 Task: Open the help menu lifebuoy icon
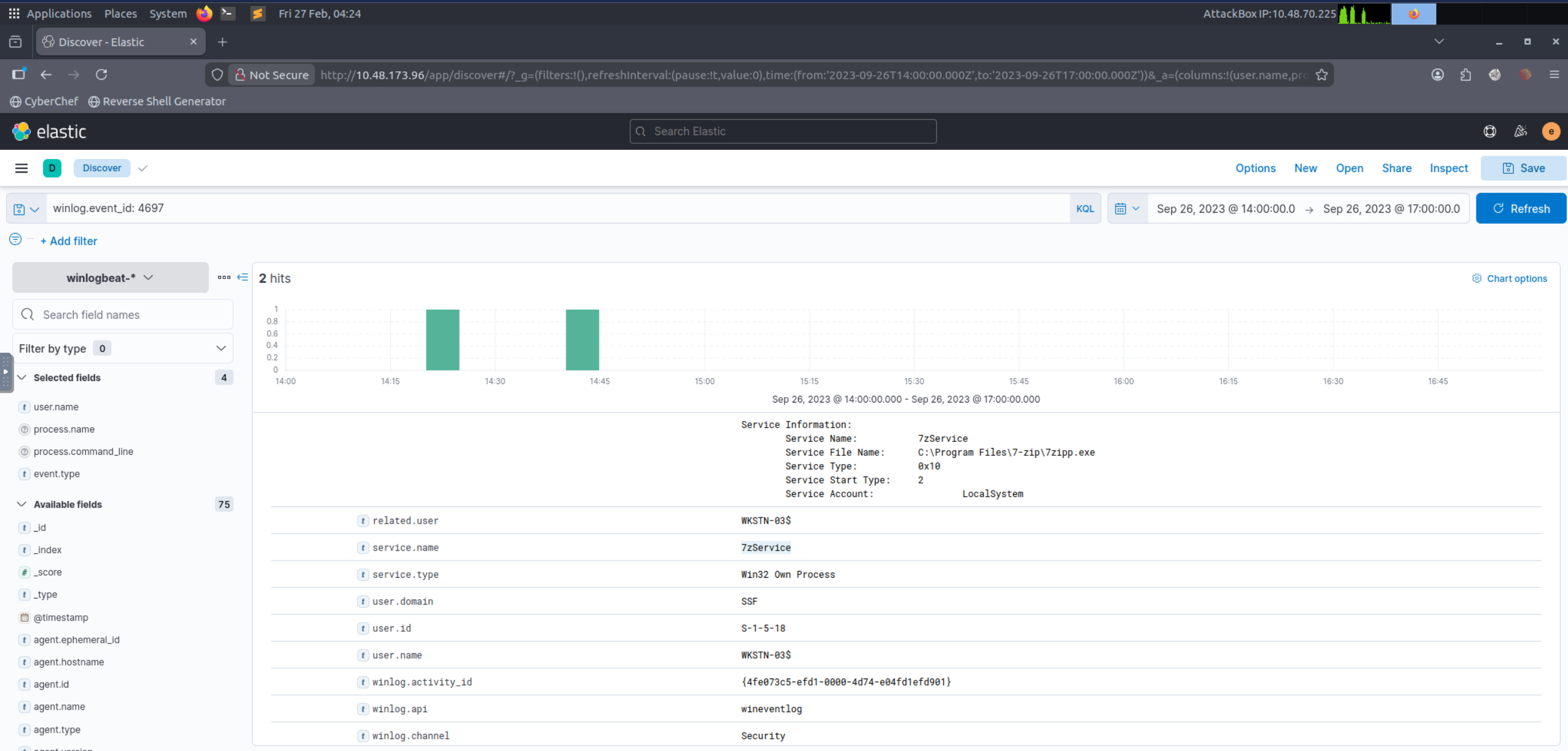click(1489, 131)
